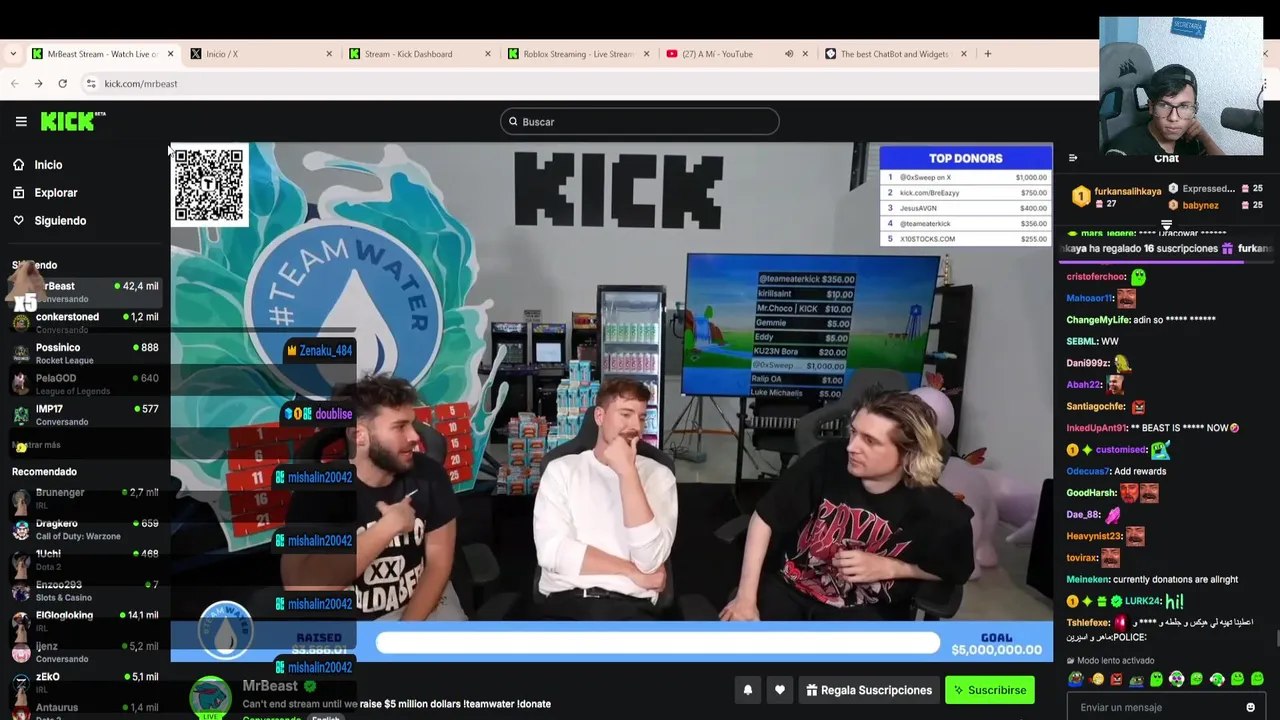Viewport: 1280px width, 720px height.
Task: Click ijenz avatar in recommended list
Action: point(21,653)
